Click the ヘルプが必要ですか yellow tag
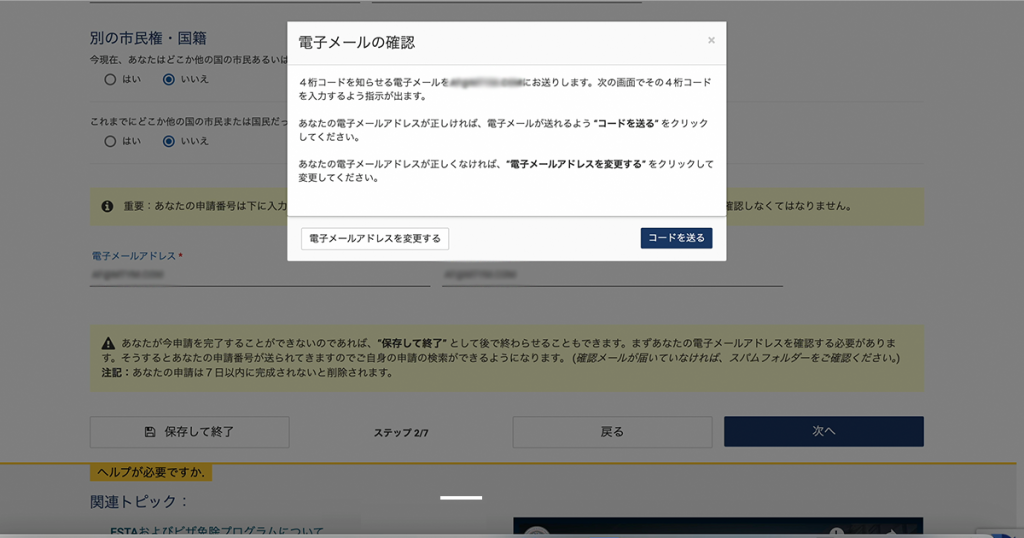 click(151, 472)
